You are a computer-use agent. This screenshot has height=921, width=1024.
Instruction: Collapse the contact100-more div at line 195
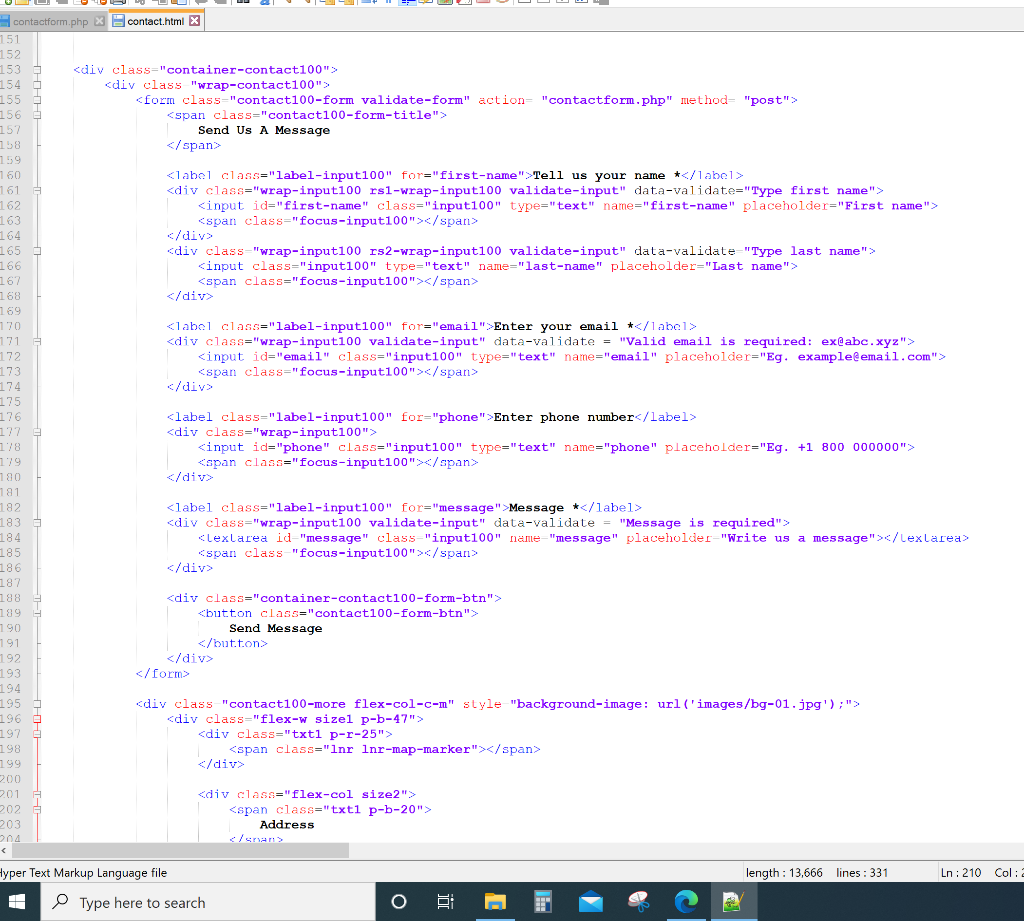[37, 704]
